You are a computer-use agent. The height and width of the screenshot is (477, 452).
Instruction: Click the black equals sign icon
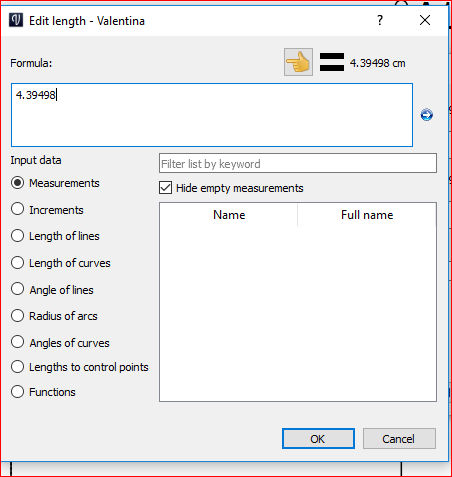coord(332,62)
